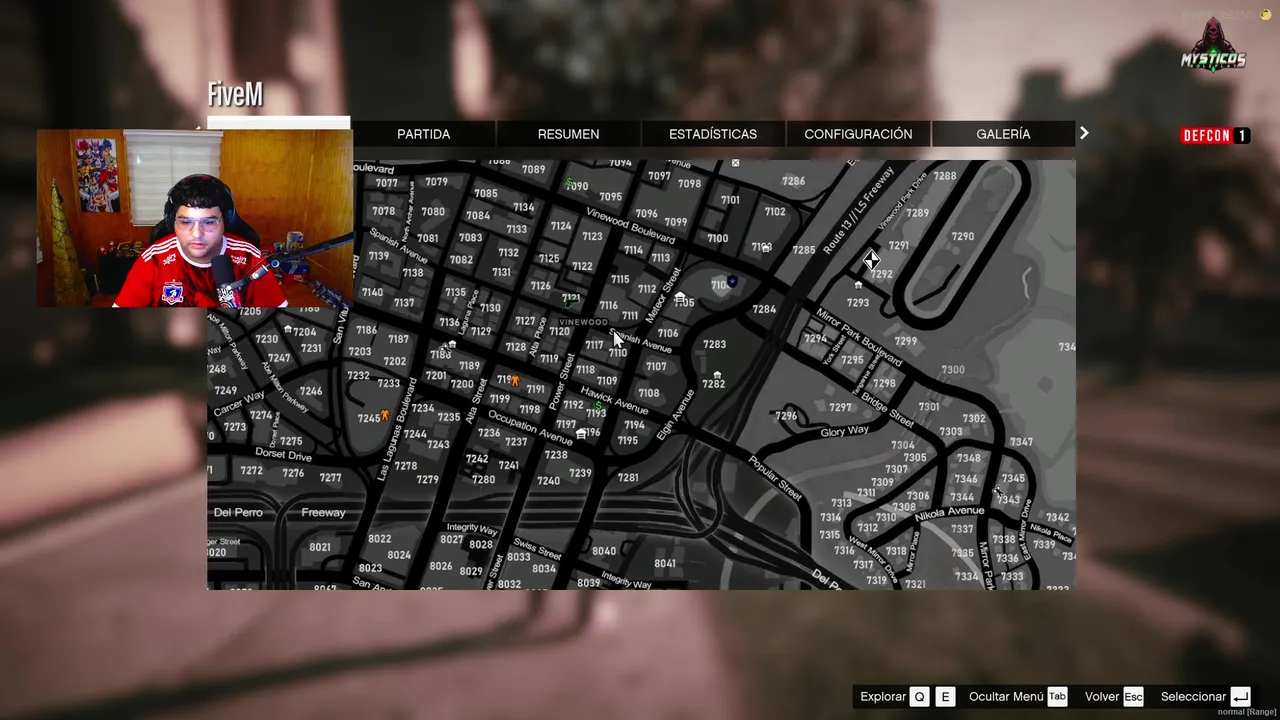Click the orange figure icon at 7190
This screenshot has height=720, width=1280.
click(515, 380)
